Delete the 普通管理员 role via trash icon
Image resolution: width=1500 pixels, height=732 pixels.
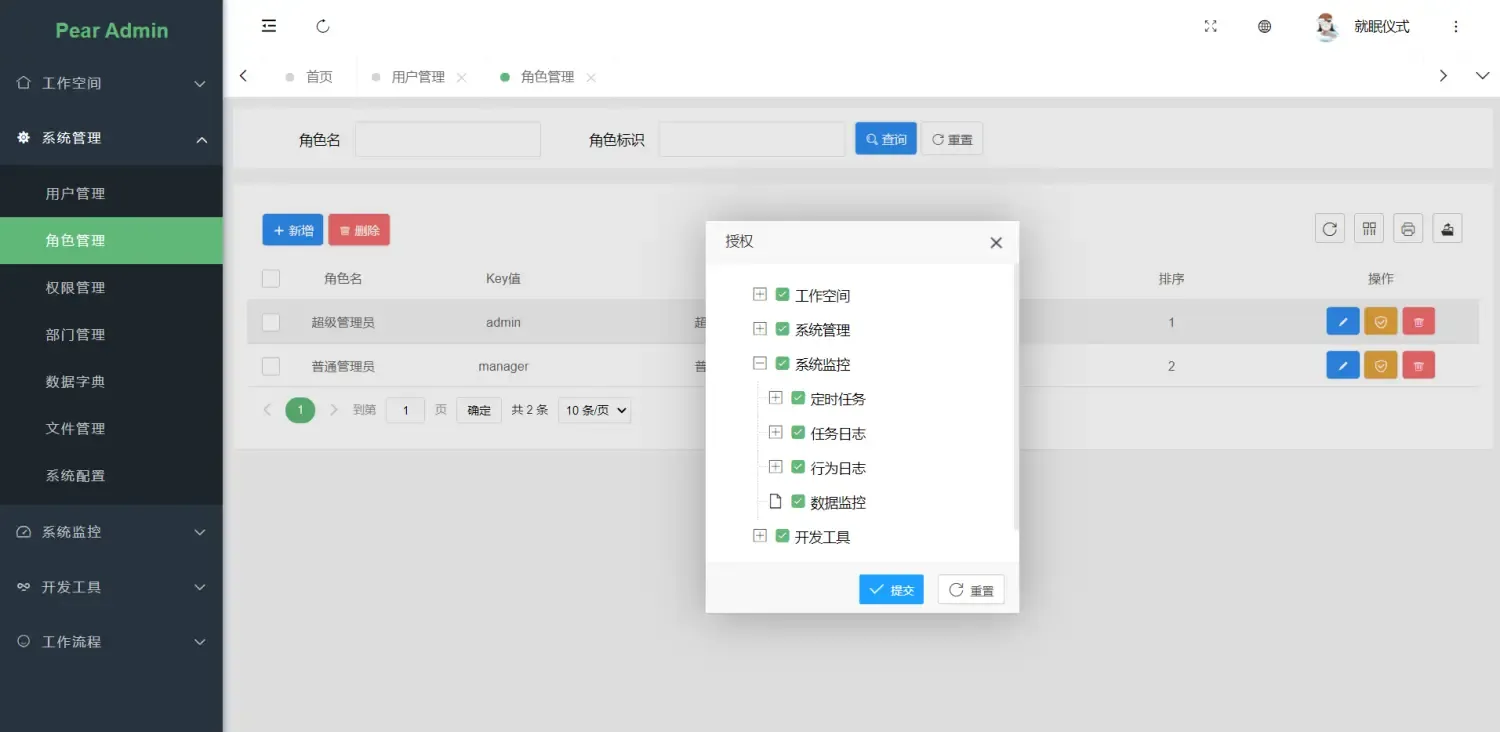pos(1418,365)
